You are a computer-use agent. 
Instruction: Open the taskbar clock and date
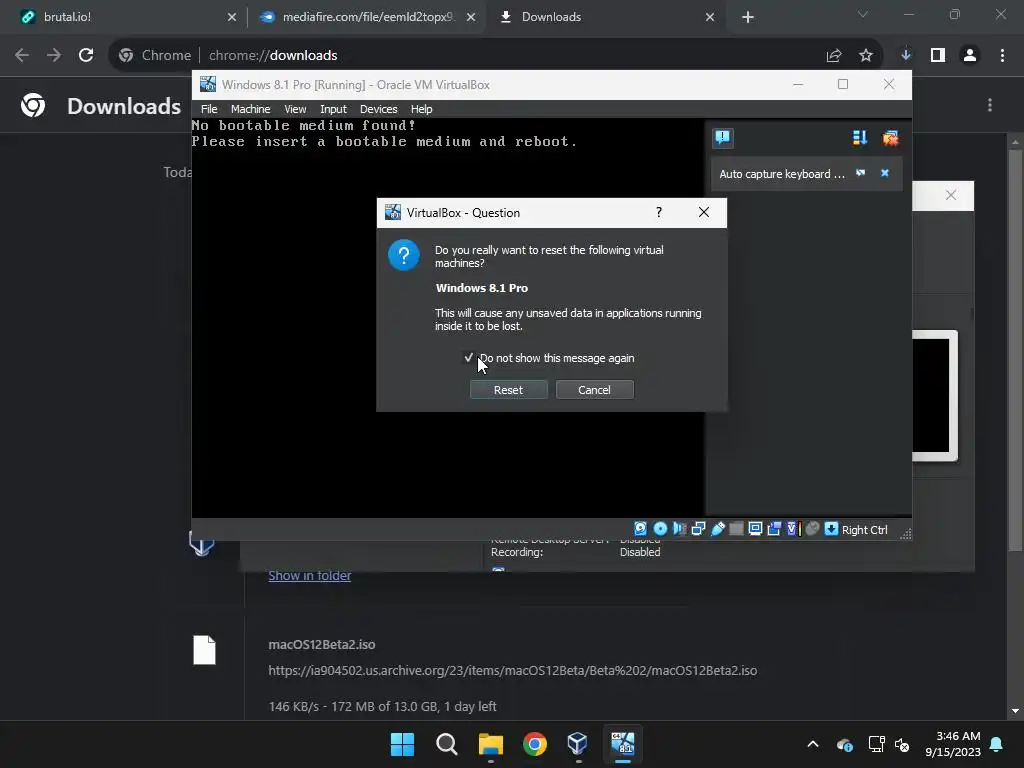tap(953, 744)
